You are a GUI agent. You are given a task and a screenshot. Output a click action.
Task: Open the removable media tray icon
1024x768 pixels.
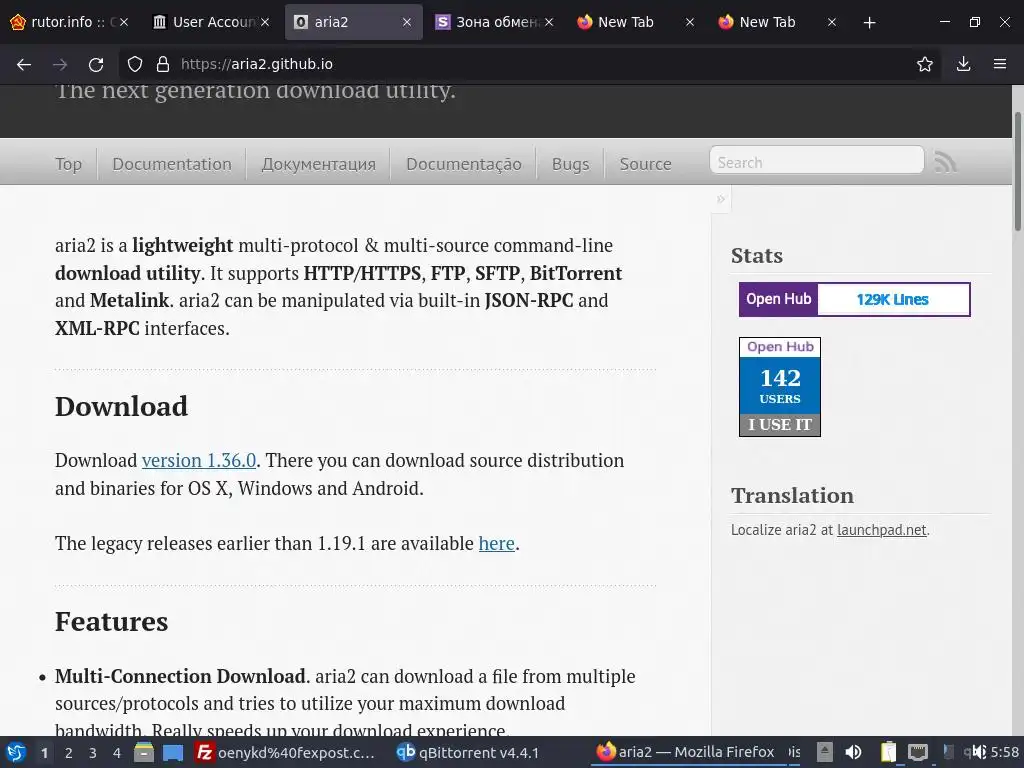coord(825,753)
